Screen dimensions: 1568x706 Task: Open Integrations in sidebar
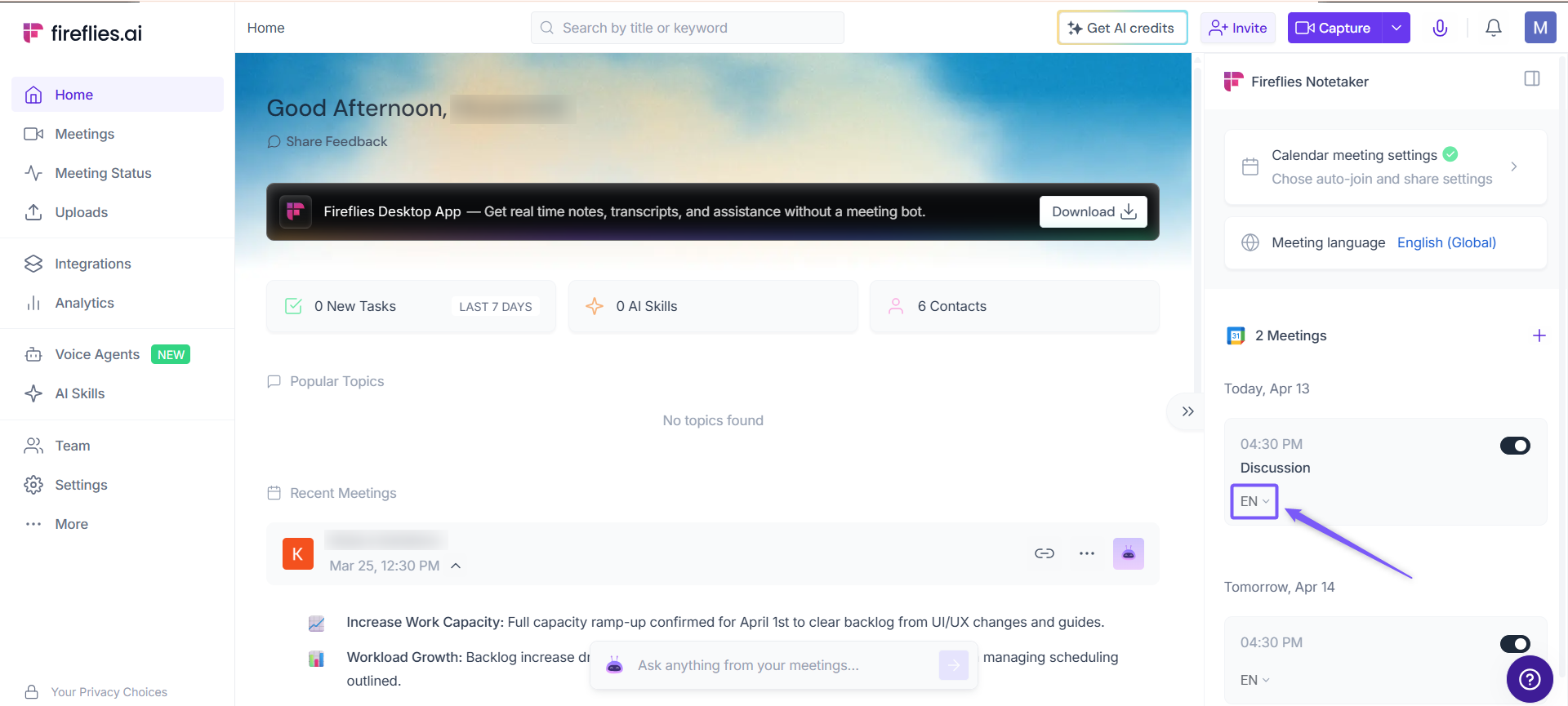pos(118,264)
